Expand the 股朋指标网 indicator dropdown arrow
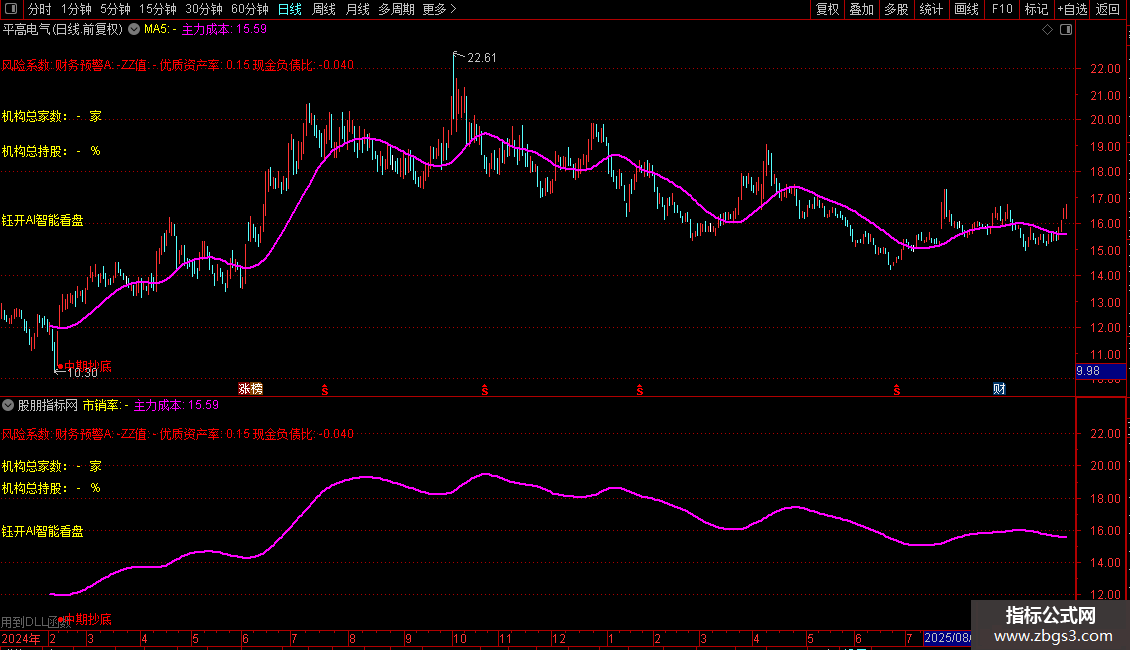 (x=9, y=406)
